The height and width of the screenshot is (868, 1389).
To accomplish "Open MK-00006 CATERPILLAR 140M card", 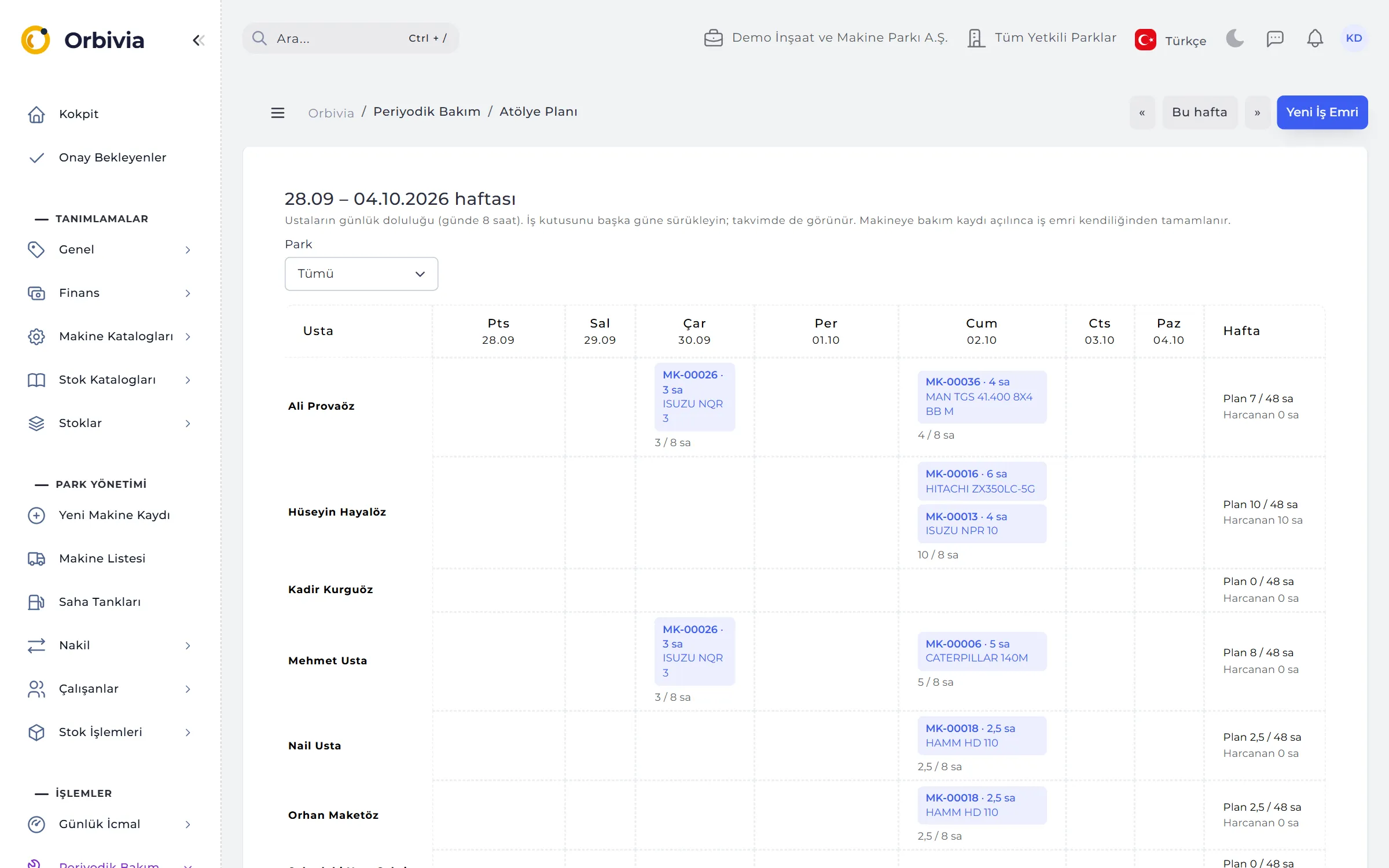I will click(982, 651).
